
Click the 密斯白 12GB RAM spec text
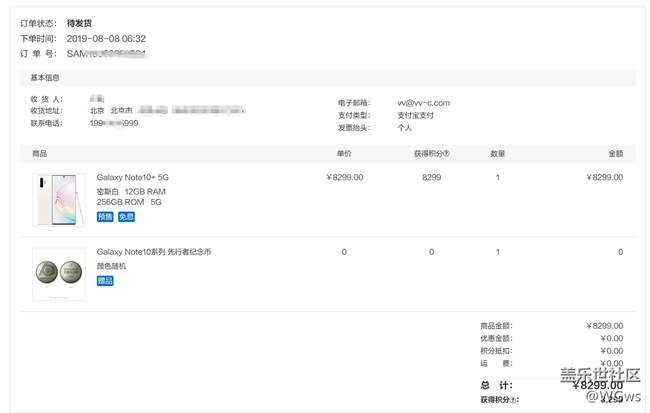(x=131, y=192)
